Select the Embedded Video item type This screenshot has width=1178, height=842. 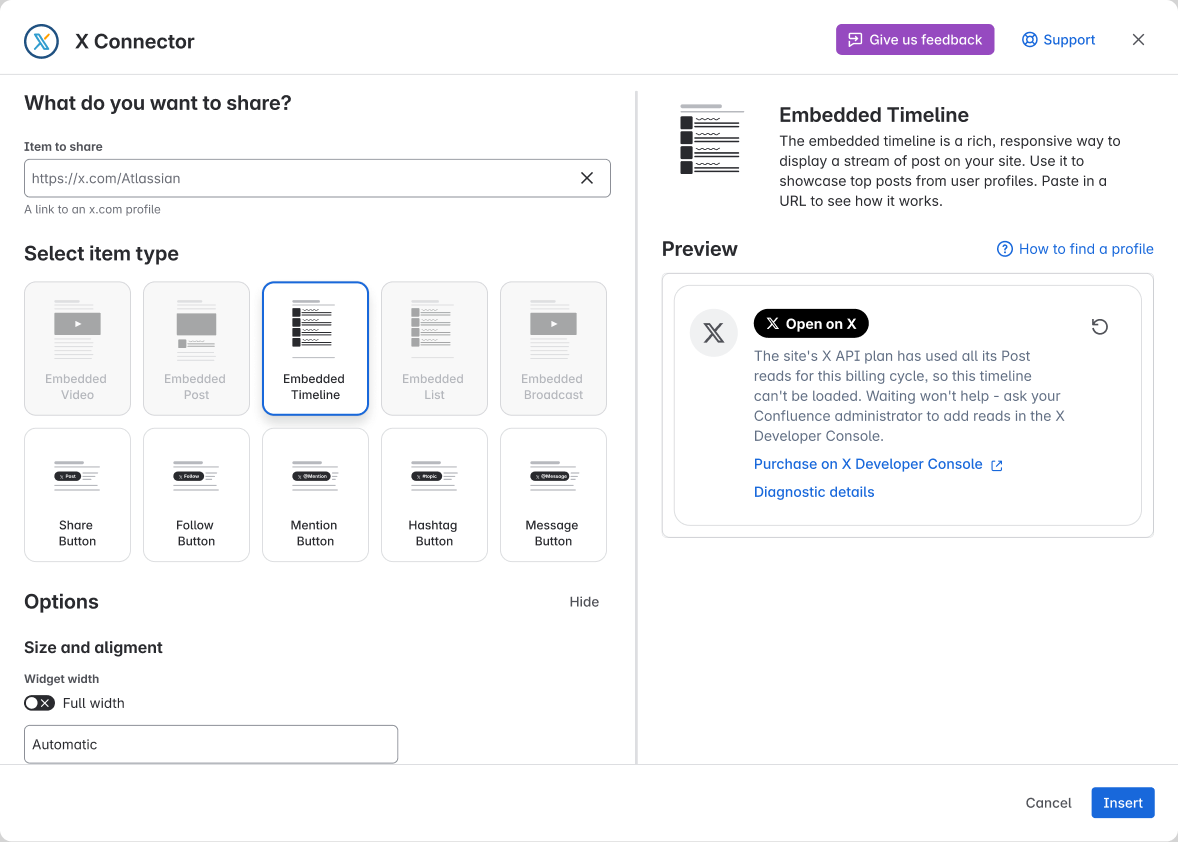tap(77, 349)
